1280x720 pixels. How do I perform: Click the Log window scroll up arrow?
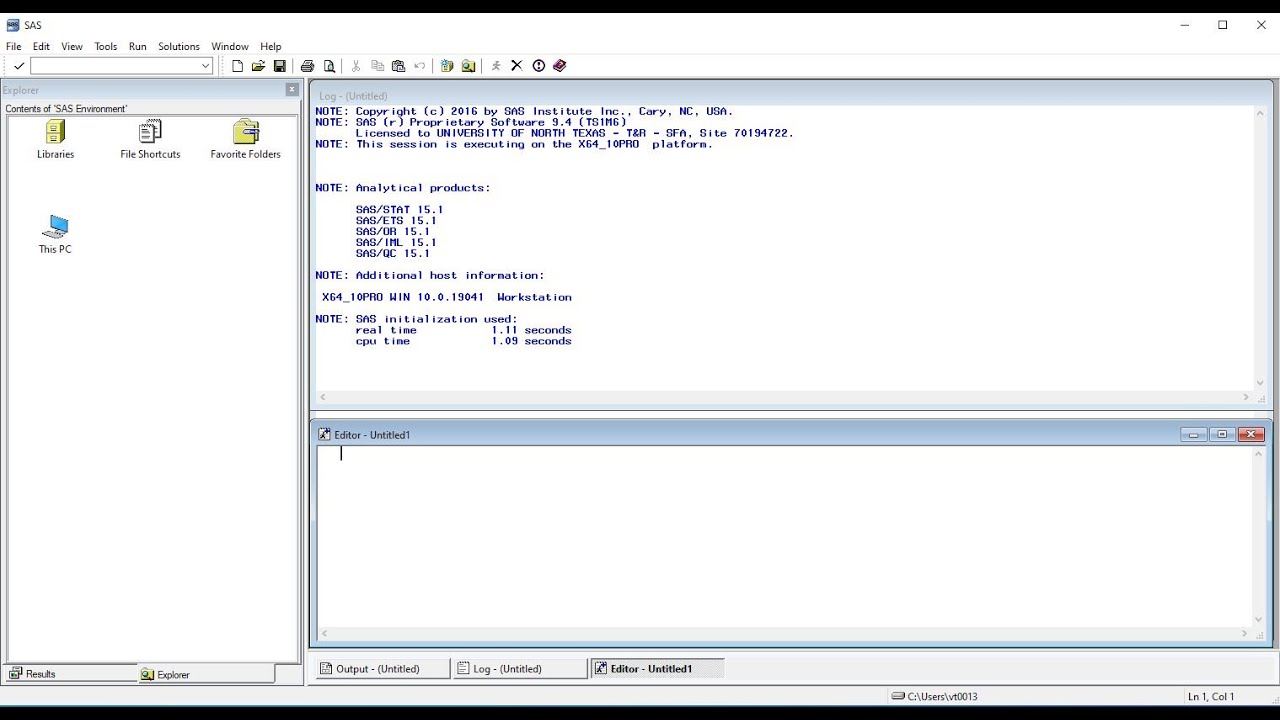coord(1260,114)
